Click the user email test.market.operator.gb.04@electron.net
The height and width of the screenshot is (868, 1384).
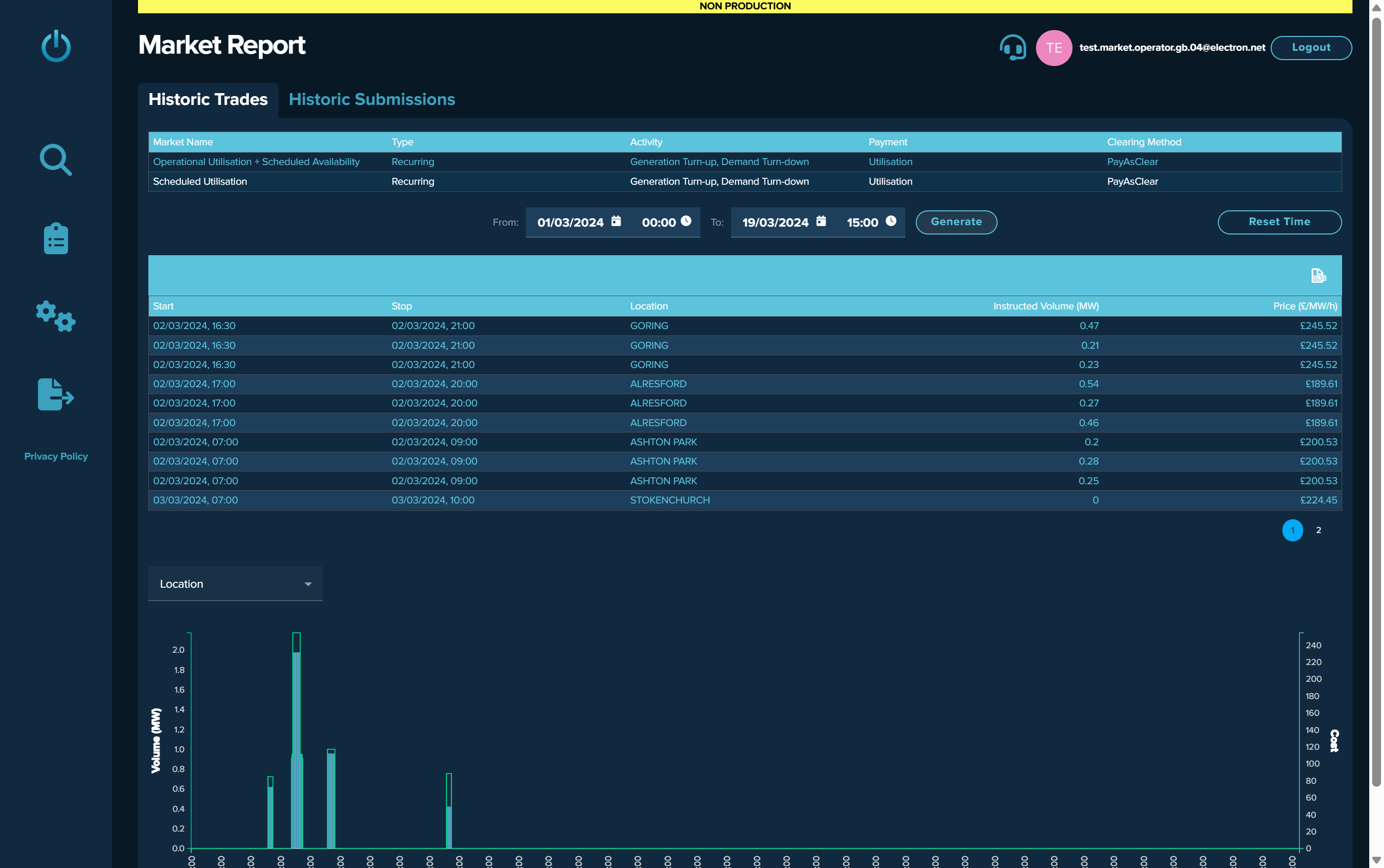tap(1172, 48)
